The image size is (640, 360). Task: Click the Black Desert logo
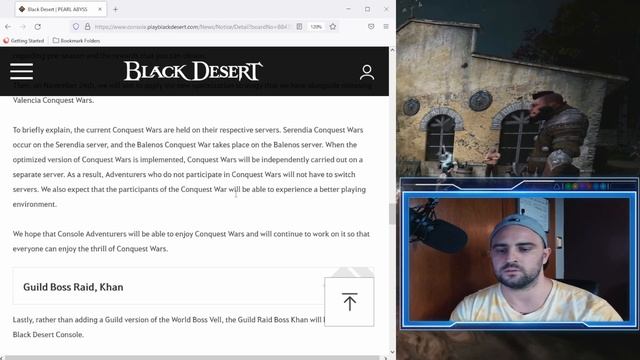(193, 71)
